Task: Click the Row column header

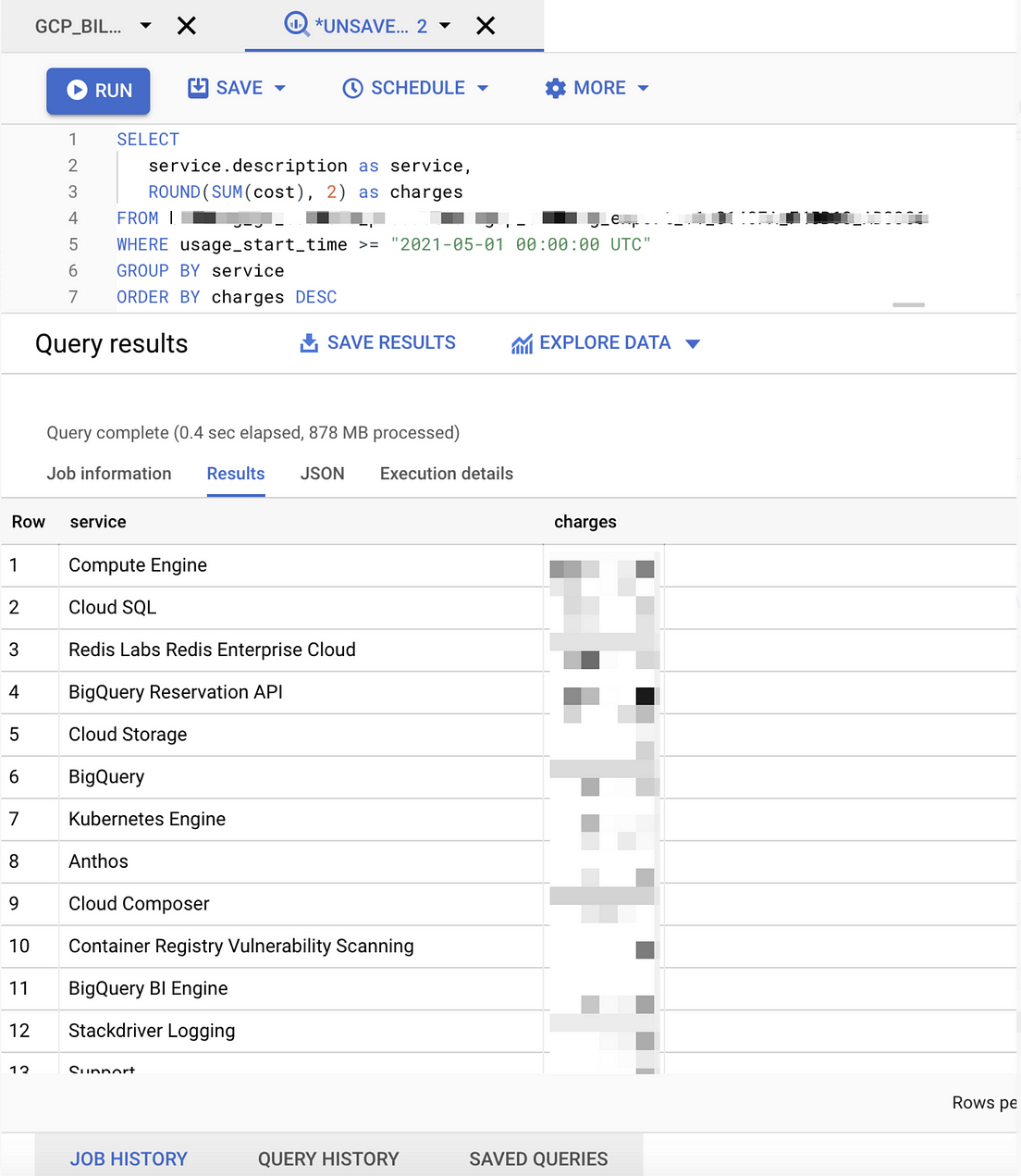Action: click(x=29, y=522)
